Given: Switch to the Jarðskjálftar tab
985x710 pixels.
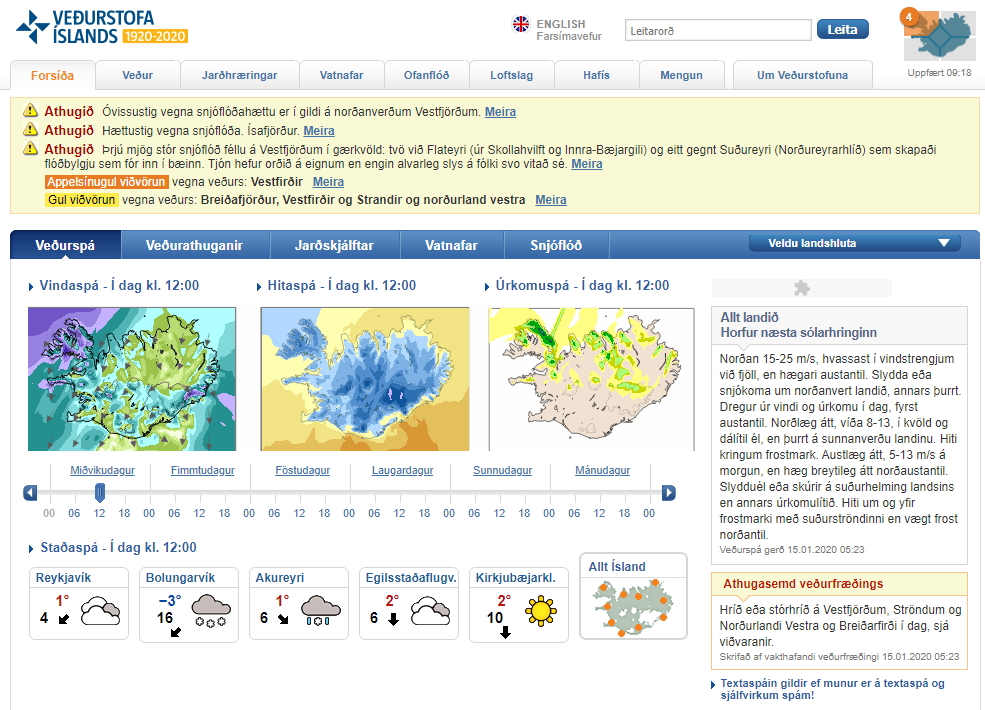Looking at the screenshot, I should pos(335,245).
